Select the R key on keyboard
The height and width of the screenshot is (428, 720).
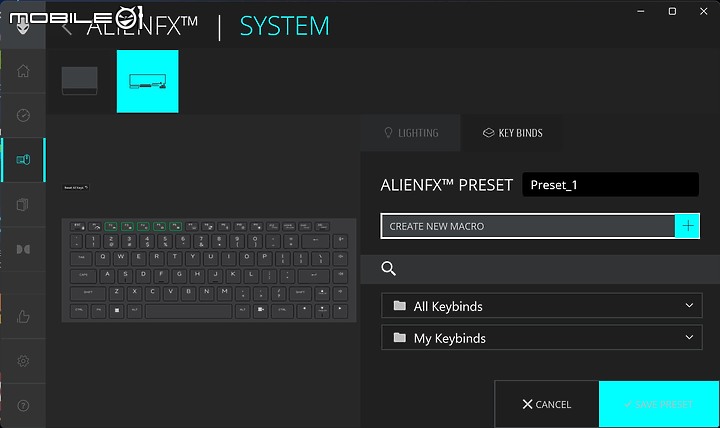tap(157, 258)
